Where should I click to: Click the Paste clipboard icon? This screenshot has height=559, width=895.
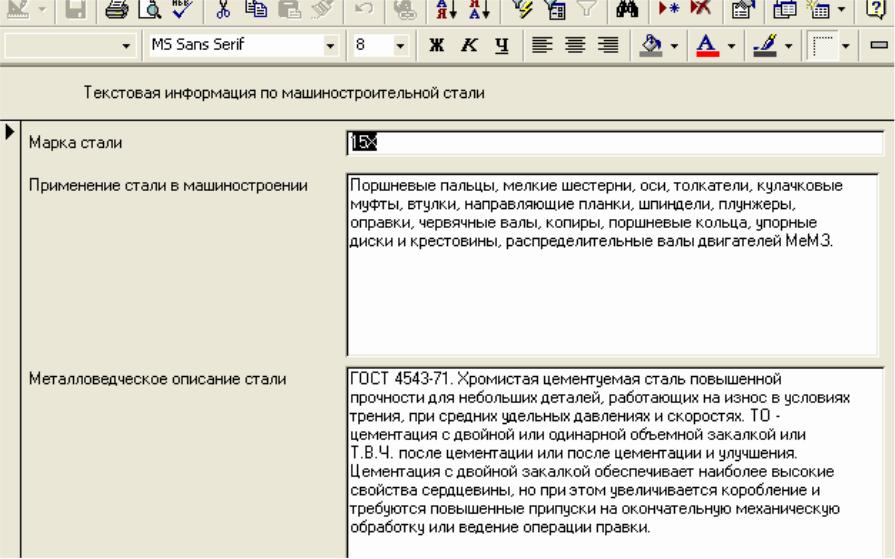289,9
